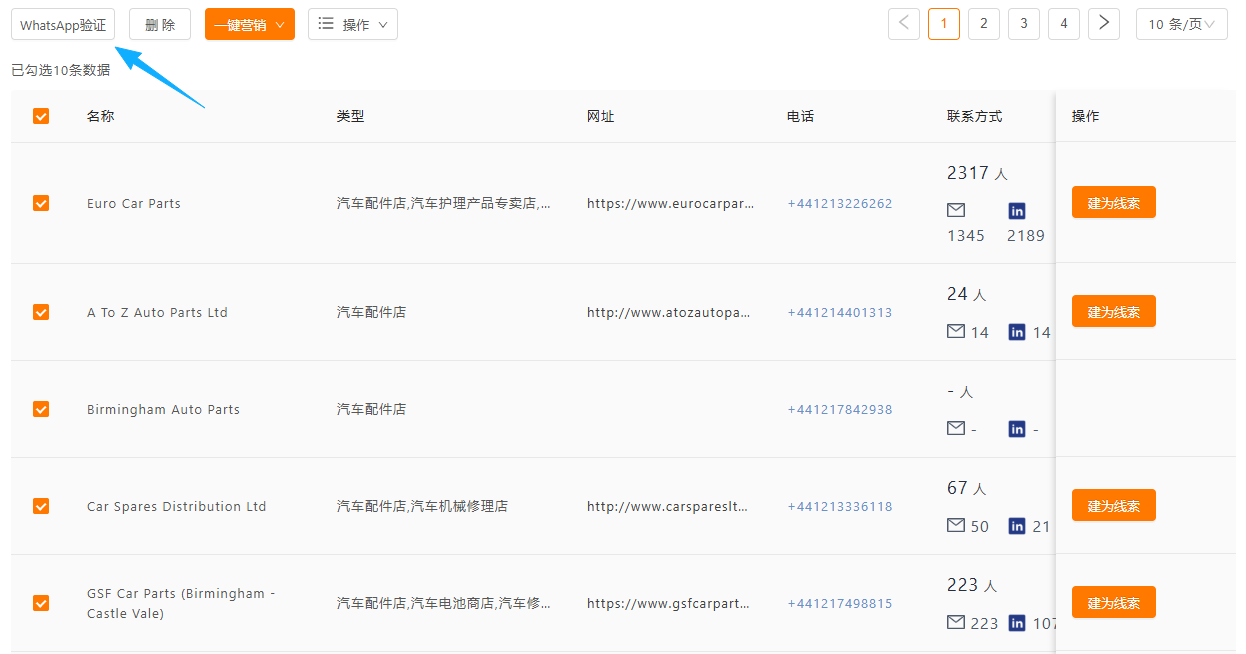Click the 网址 column header
The height and width of the screenshot is (654, 1246).
[601, 116]
